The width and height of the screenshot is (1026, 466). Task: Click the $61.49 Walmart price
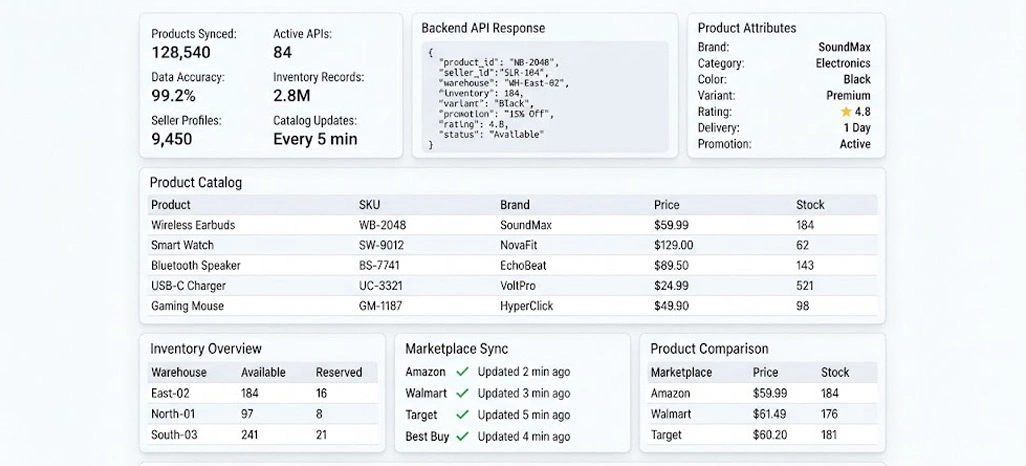click(x=770, y=414)
